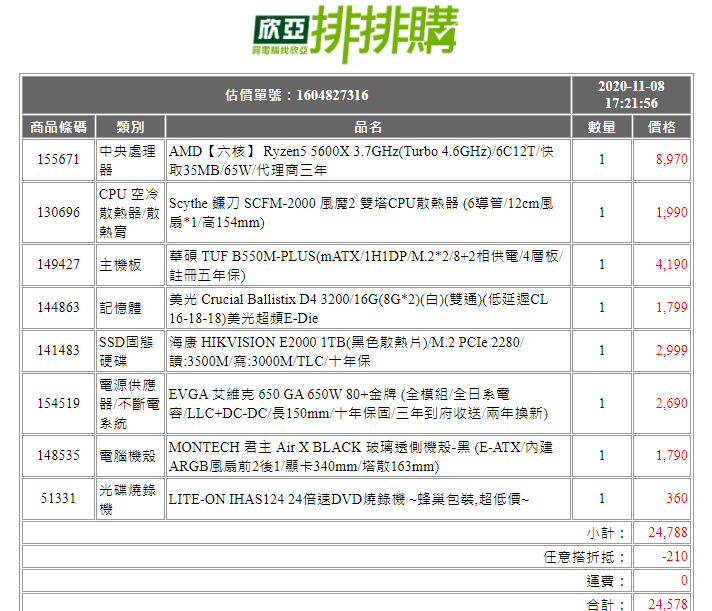Select product code 144863

click(x=59, y=308)
